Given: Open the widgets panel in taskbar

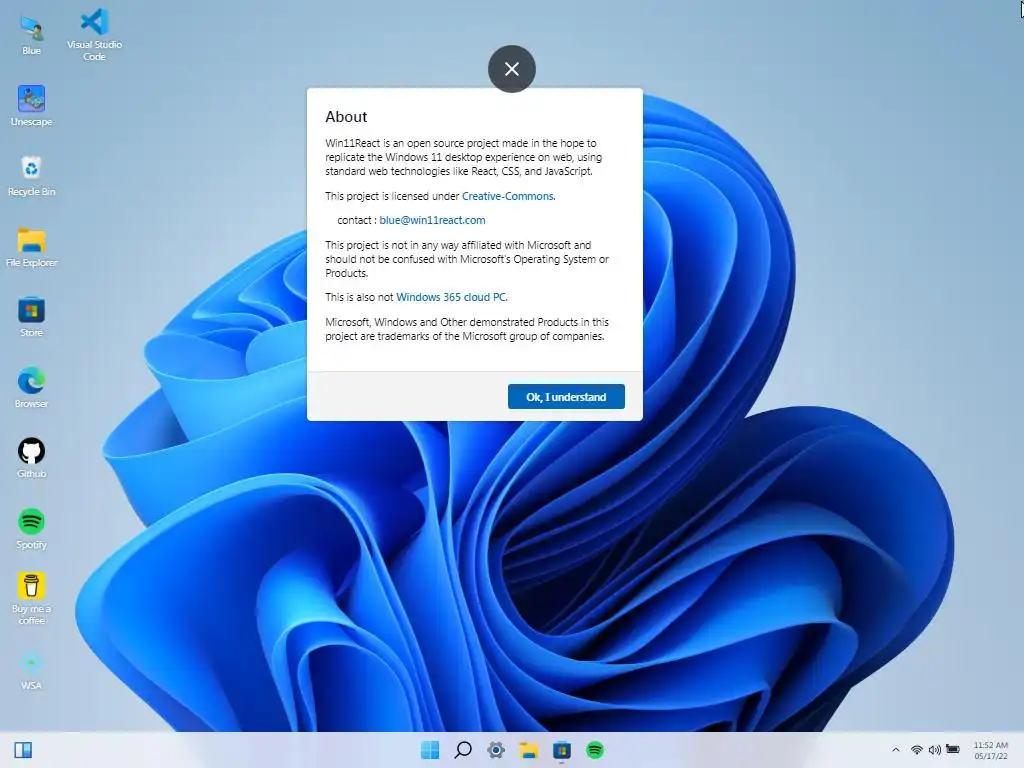Looking at the screenshot, I should pos(24,750).
